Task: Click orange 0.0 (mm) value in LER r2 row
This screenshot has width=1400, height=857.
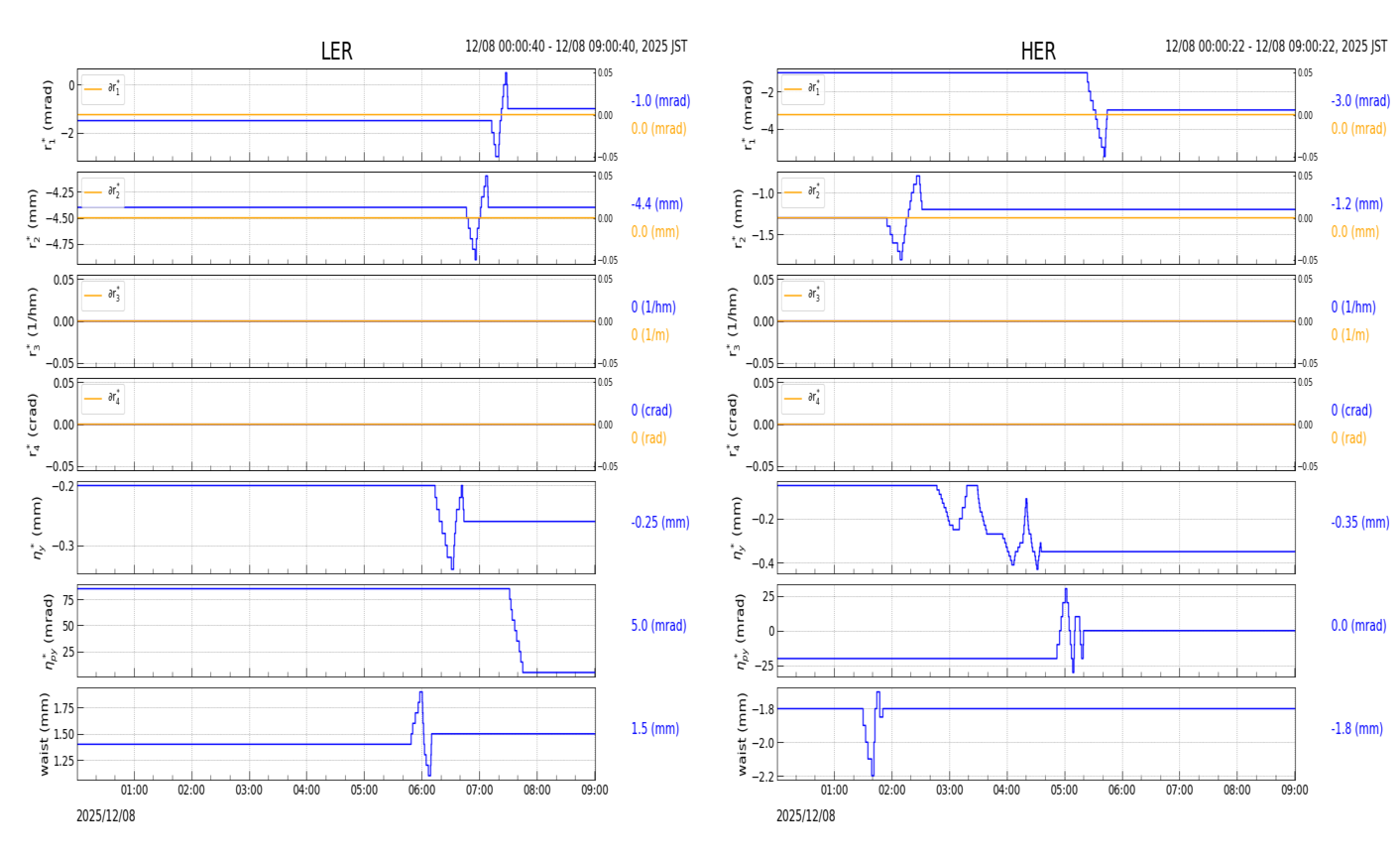Action: [654, 232]
